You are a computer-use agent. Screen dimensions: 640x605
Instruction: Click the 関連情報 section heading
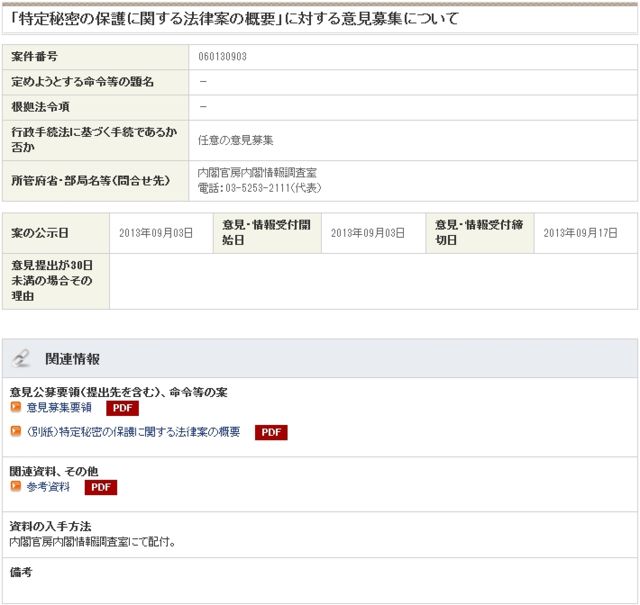[x=72, y=359]
